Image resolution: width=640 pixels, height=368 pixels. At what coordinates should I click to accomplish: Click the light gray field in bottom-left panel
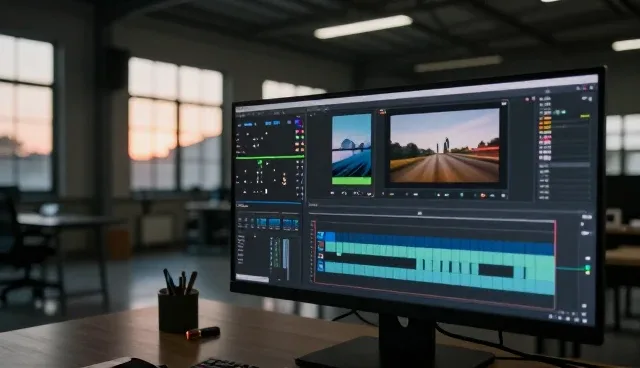252,279
